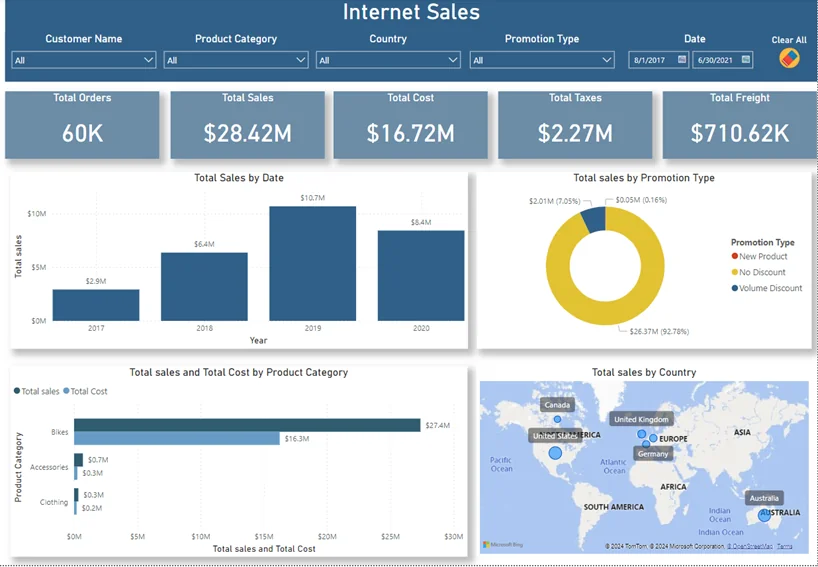Click the 6/30/2021 end date field
The width and height of the screenshot is (818, 567).
714,60
